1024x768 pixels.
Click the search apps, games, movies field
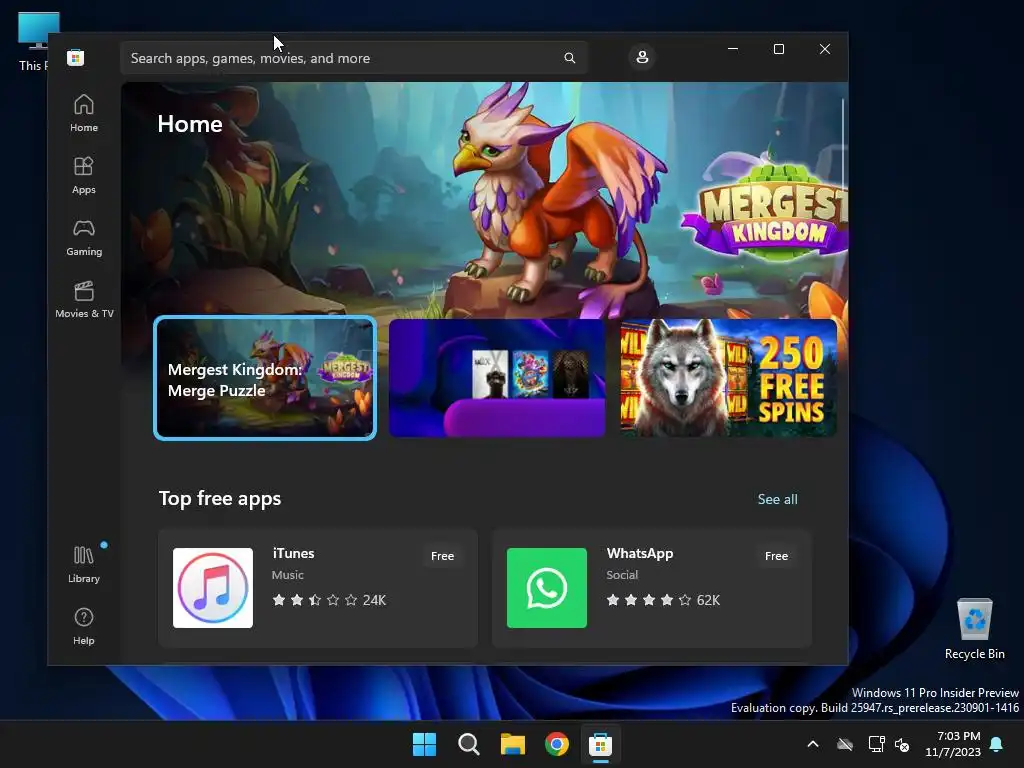tap(353, 58)
